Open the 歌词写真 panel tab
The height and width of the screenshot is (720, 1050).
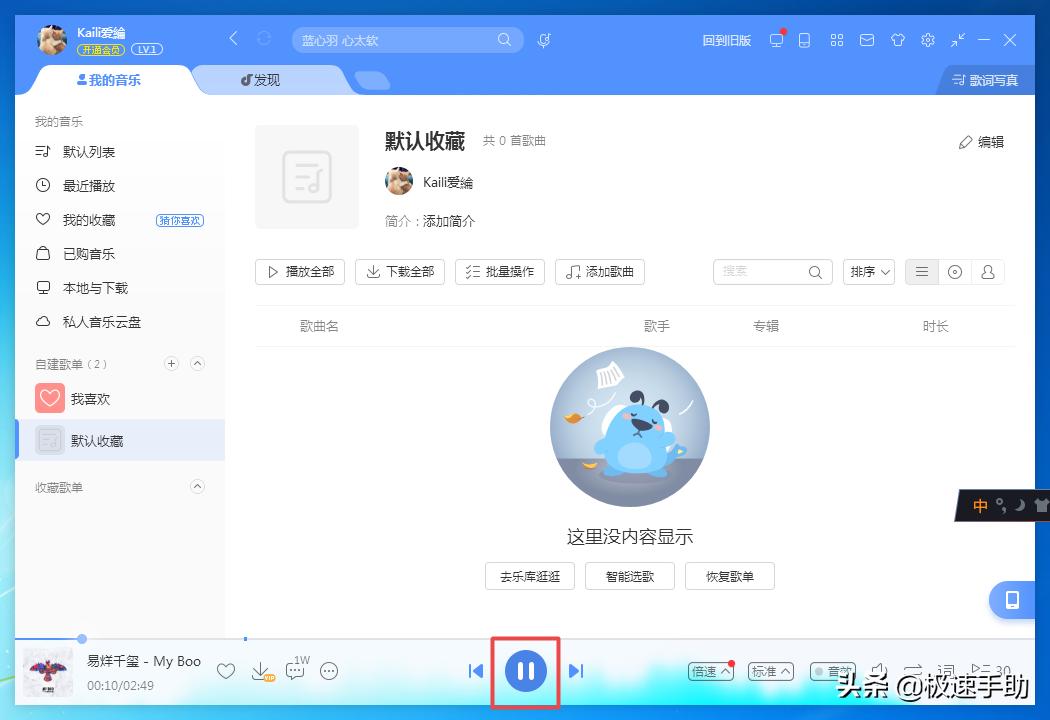pyautogui.click(x=984, y=79)
